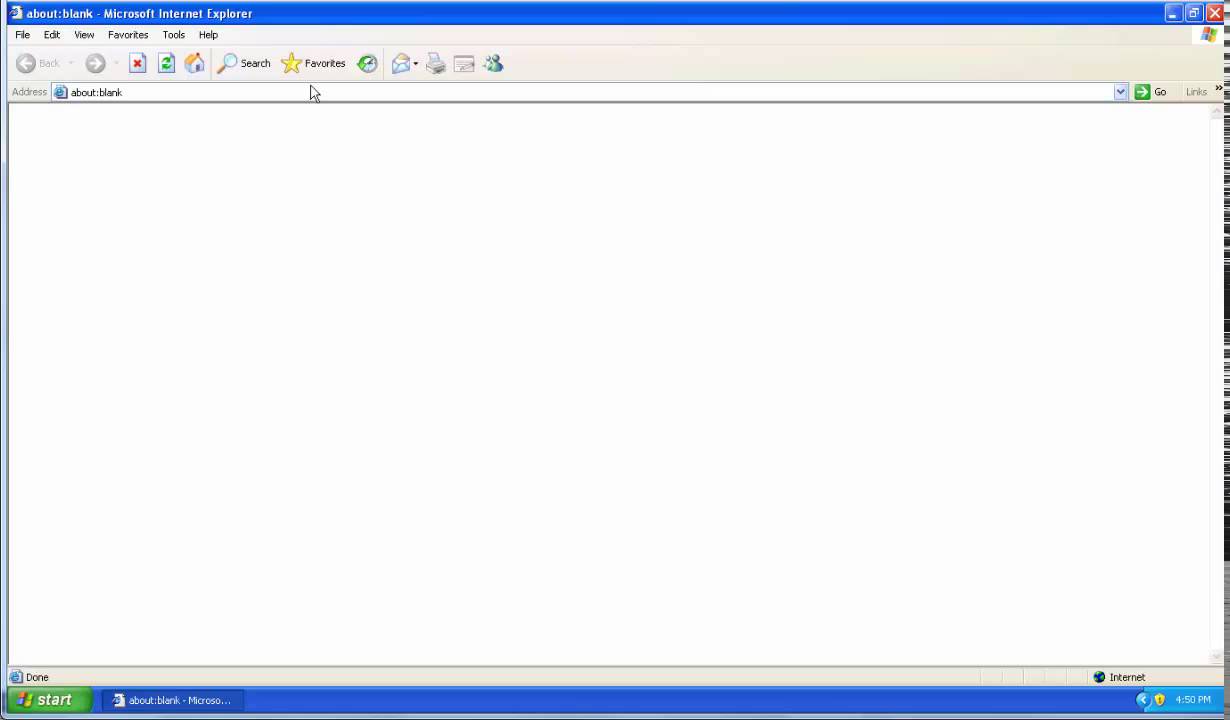
Task: Click the page icon in the address bar
Action: click(x=61, y=92)
